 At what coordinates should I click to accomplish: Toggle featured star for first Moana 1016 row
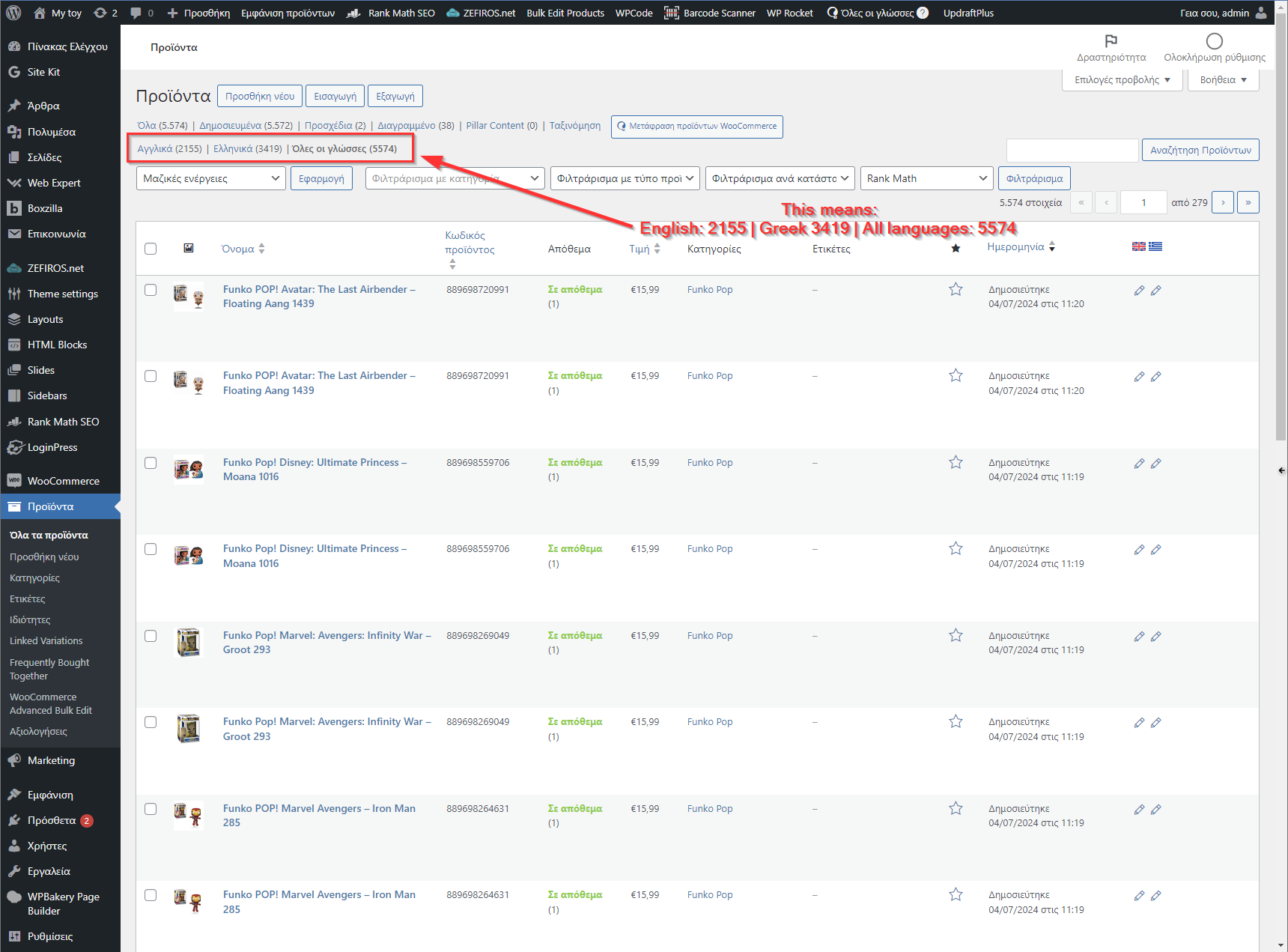point(956,462)
